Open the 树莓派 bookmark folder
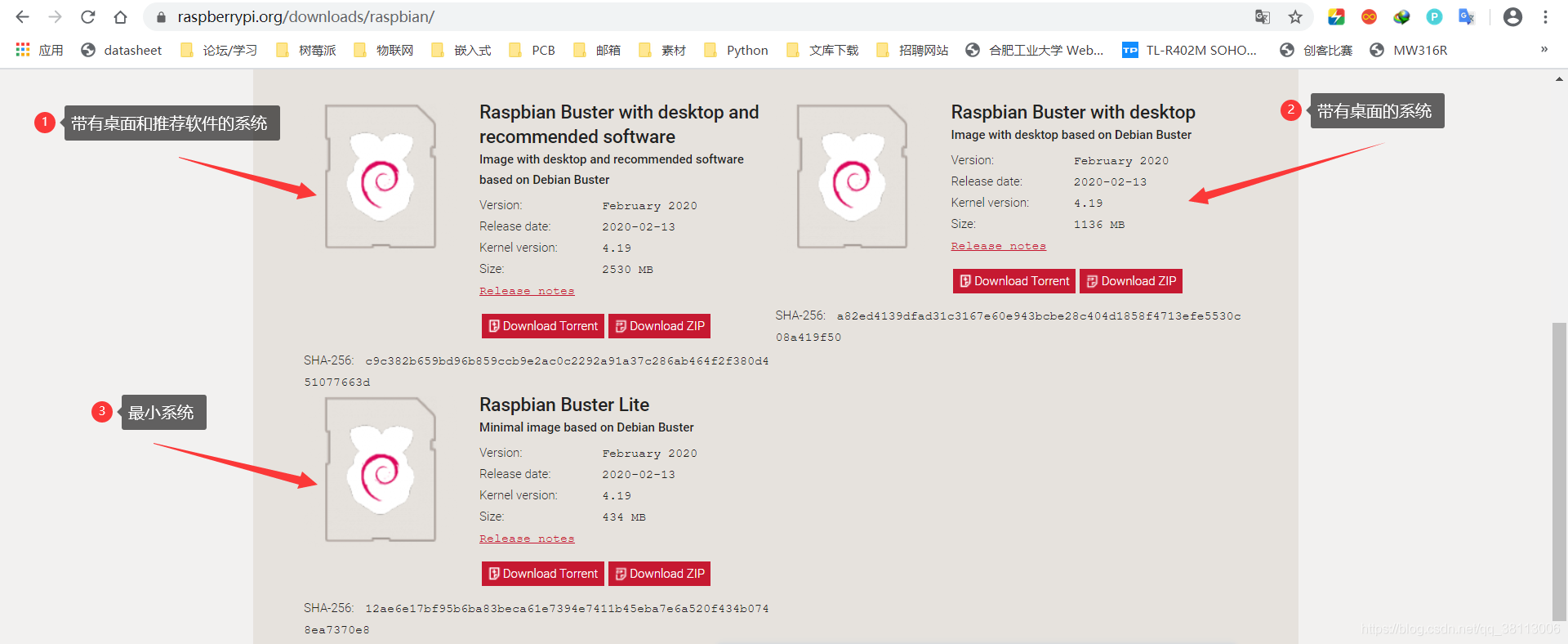The width and height of the screenshot is (1568, 644). pos(306,50)
